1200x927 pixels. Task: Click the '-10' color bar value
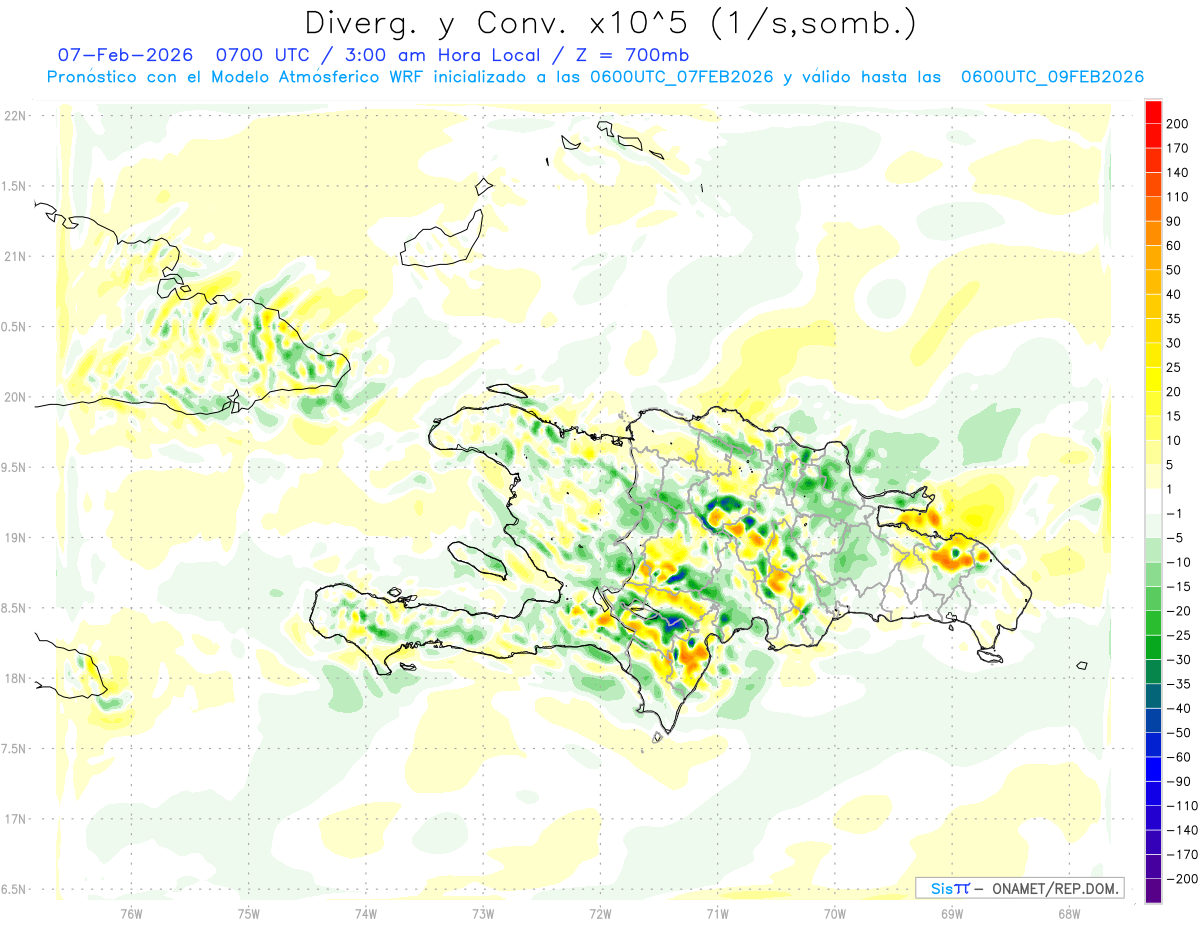pyautogui.click(x=1177, y=563)
